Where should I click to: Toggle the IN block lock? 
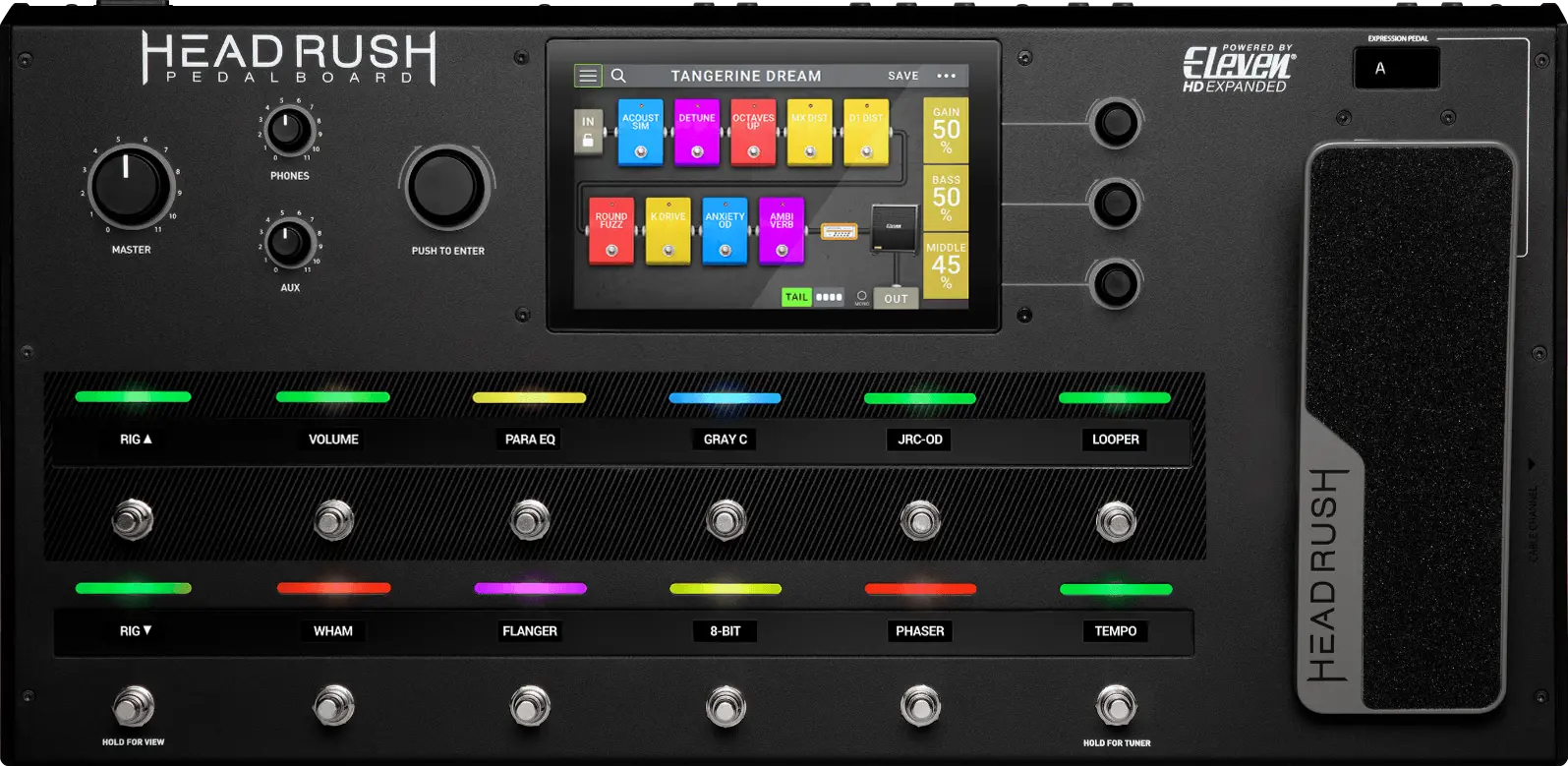588,132
